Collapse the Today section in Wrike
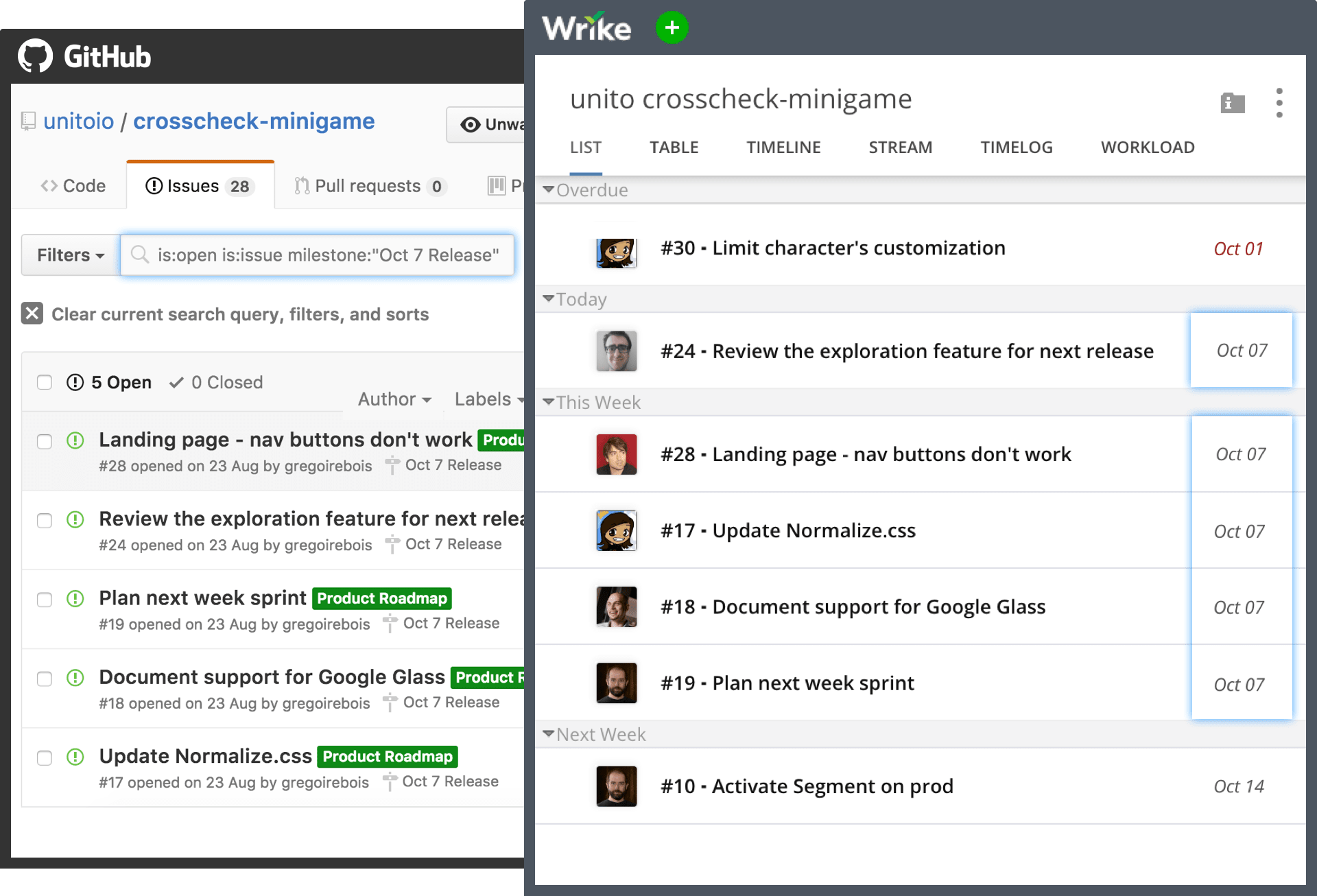 click(548, 298)
